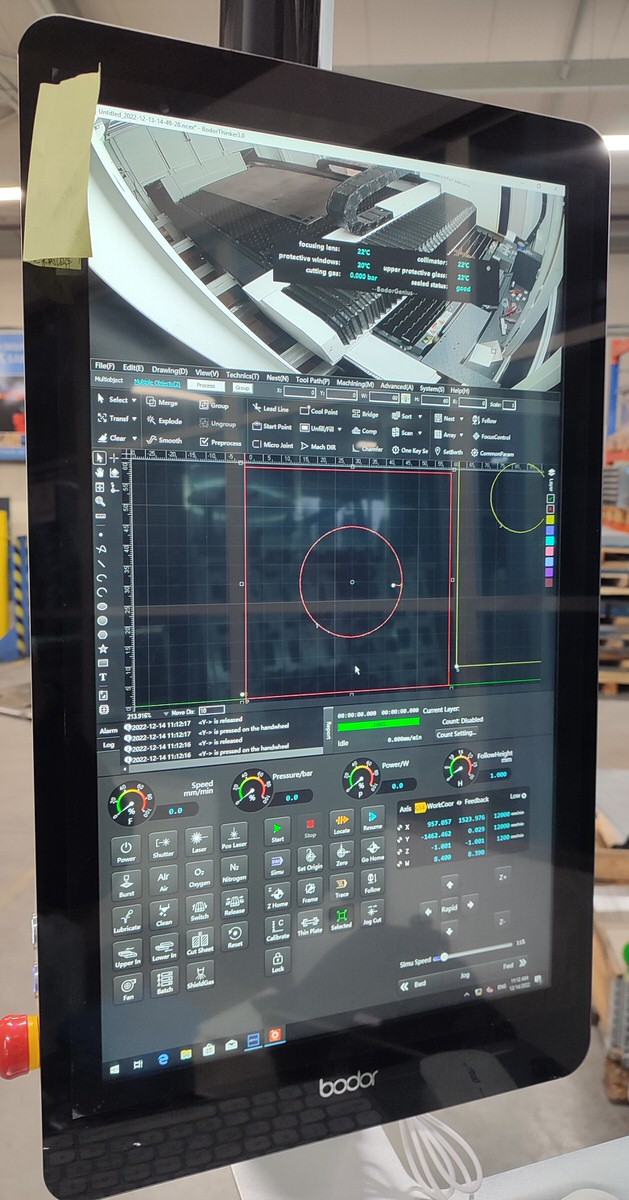This screenshot has width=629, height=1200.
Task: Open the Low speed dropdown near Feedback
Action: click(x=517, y=796)
